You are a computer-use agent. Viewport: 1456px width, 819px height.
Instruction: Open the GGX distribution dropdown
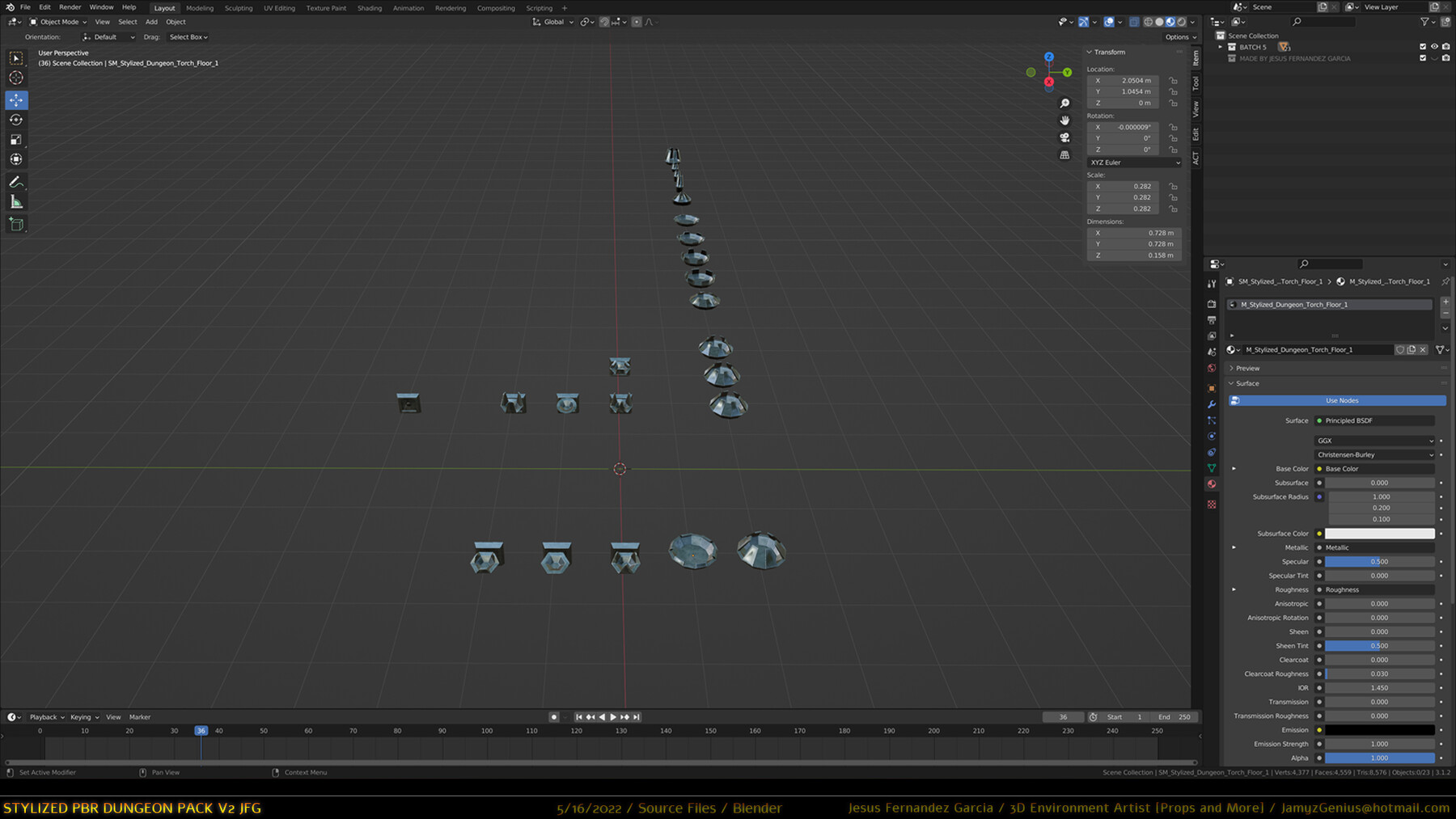[1374, 441]
